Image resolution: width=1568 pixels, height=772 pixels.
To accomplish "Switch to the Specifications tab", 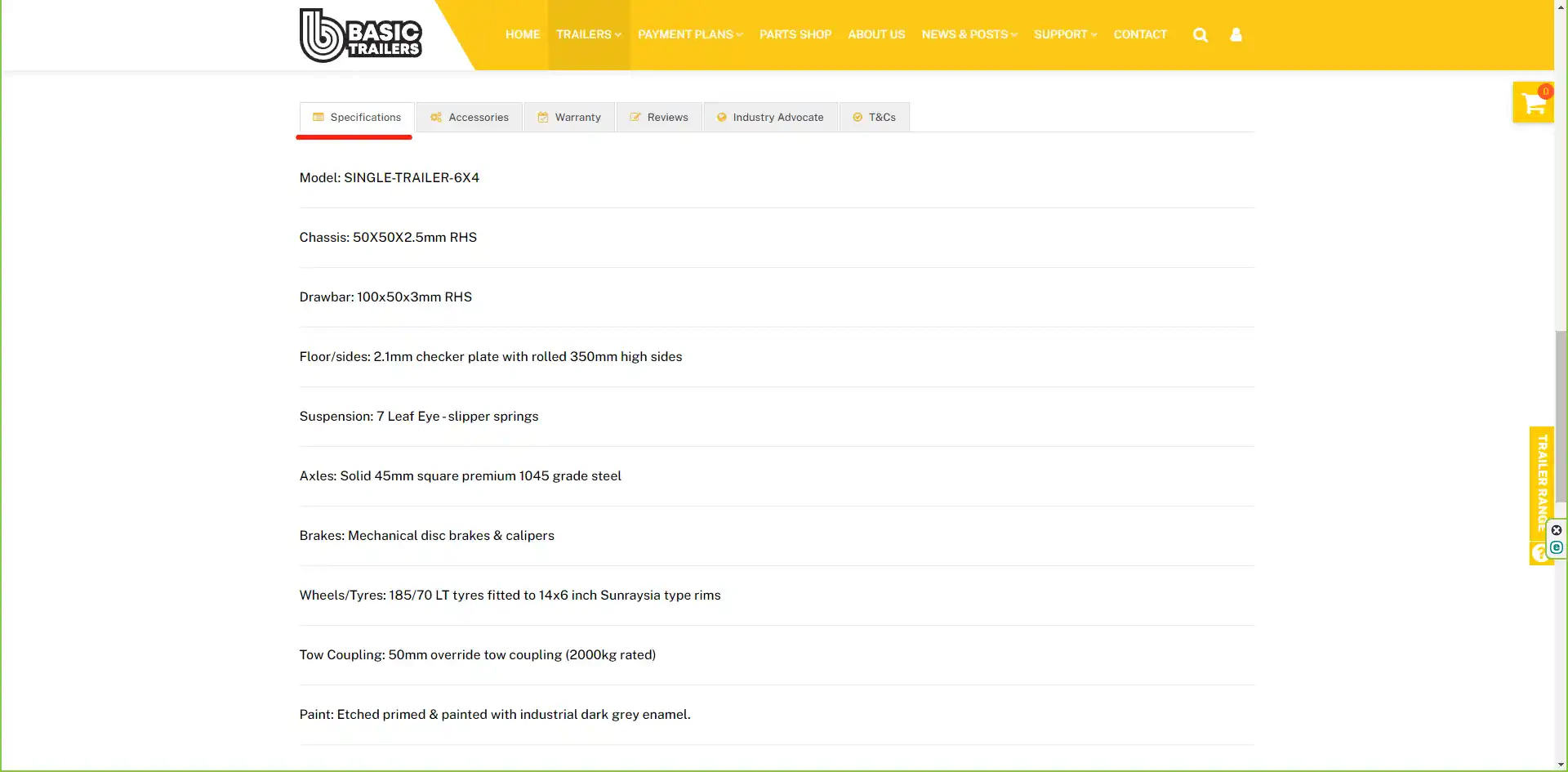I will pos(356,117).
